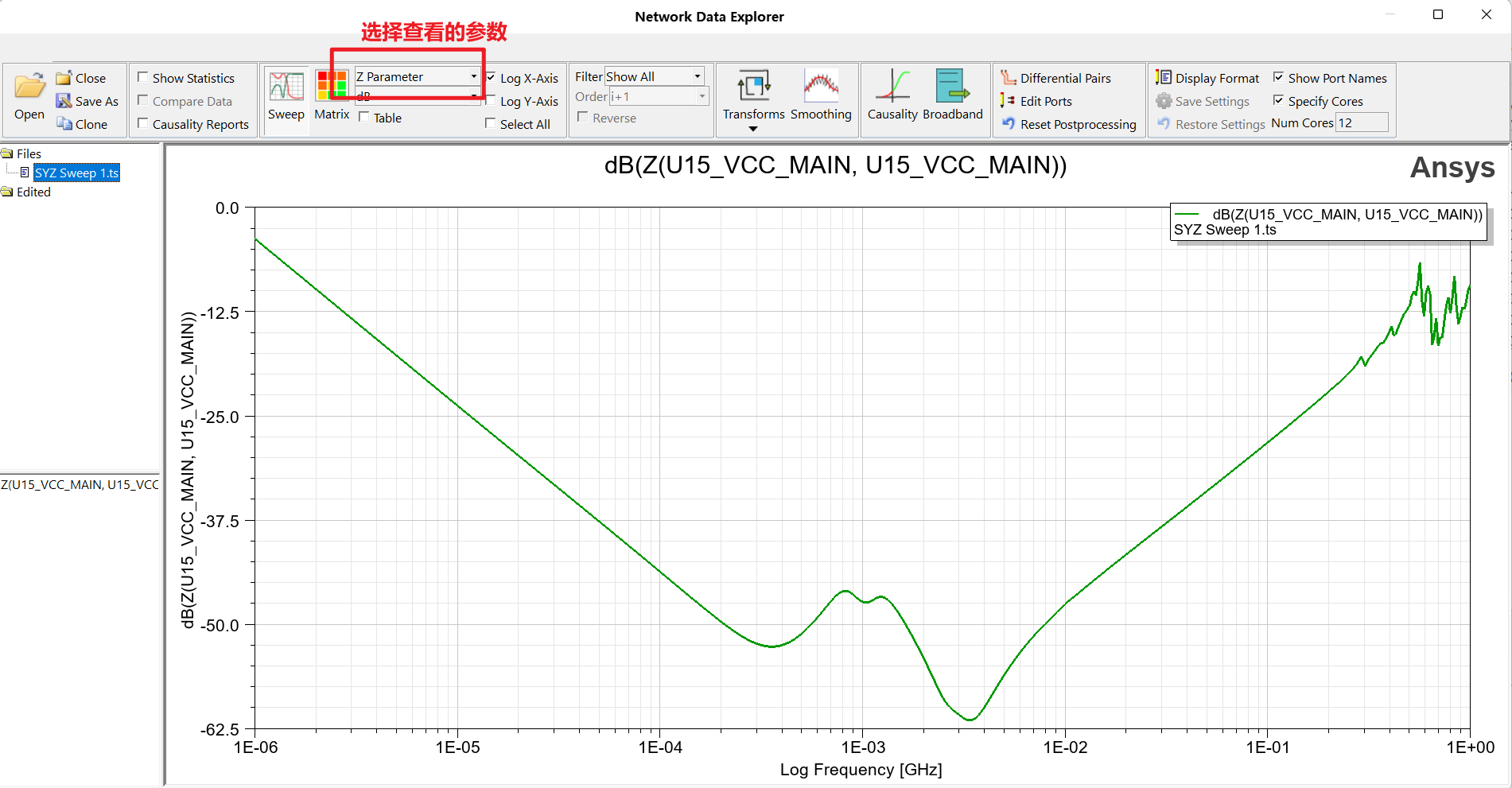
Task: Click the Smoothing waveform icon
Action: [821, 85]
